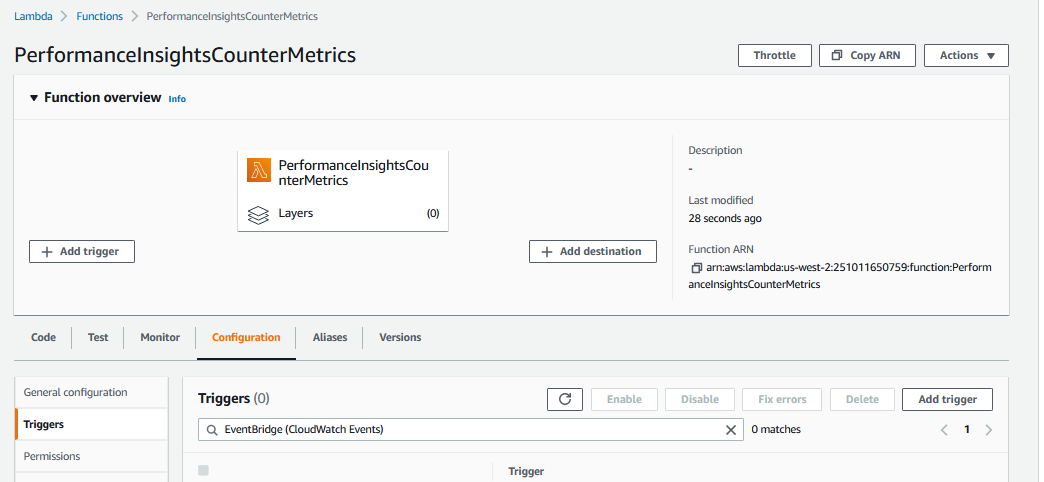
Task: Click the Fix errors button
Action: (782, 399)
